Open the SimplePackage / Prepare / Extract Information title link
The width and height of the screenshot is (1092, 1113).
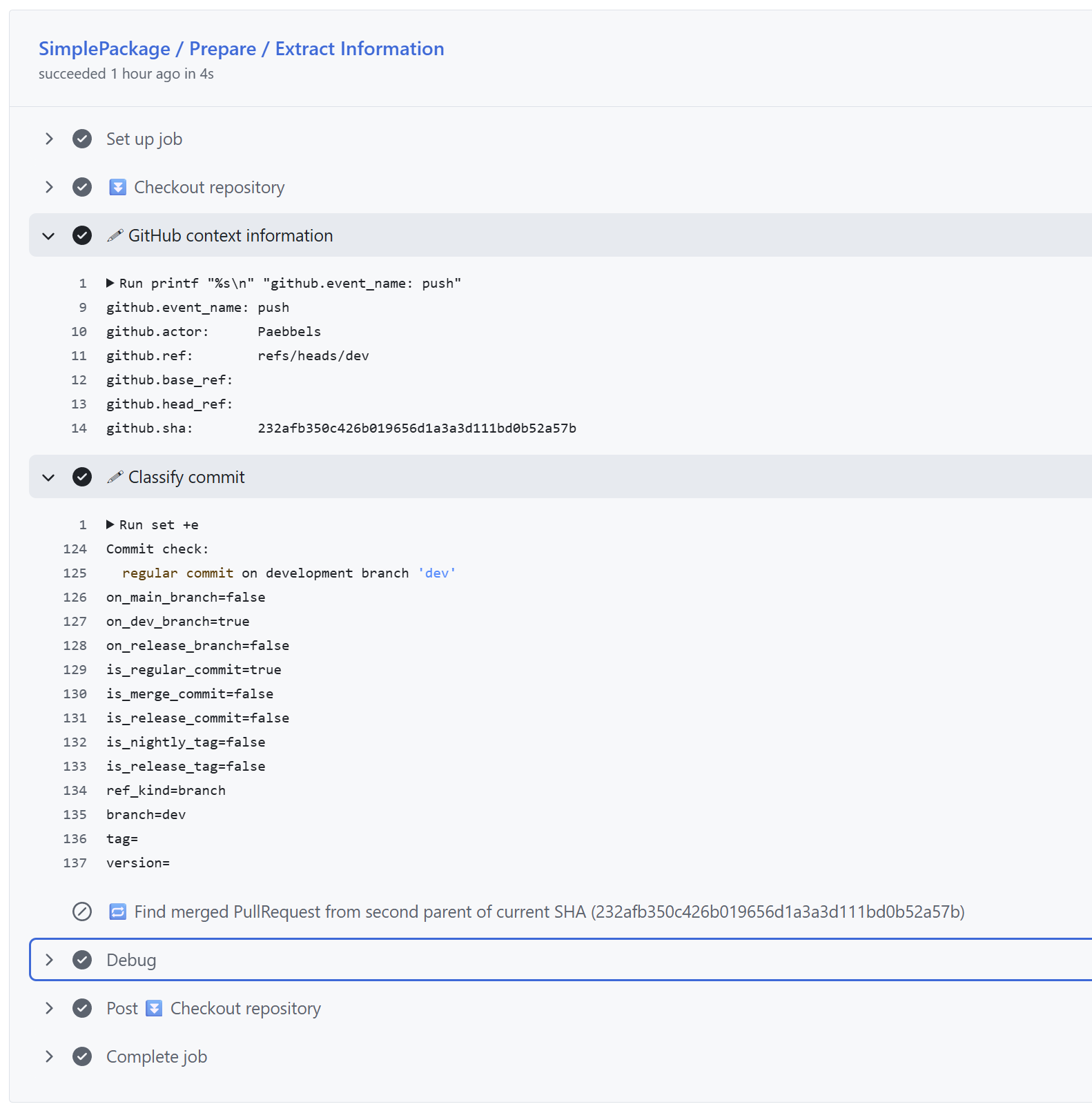click(x=241, y=48)
